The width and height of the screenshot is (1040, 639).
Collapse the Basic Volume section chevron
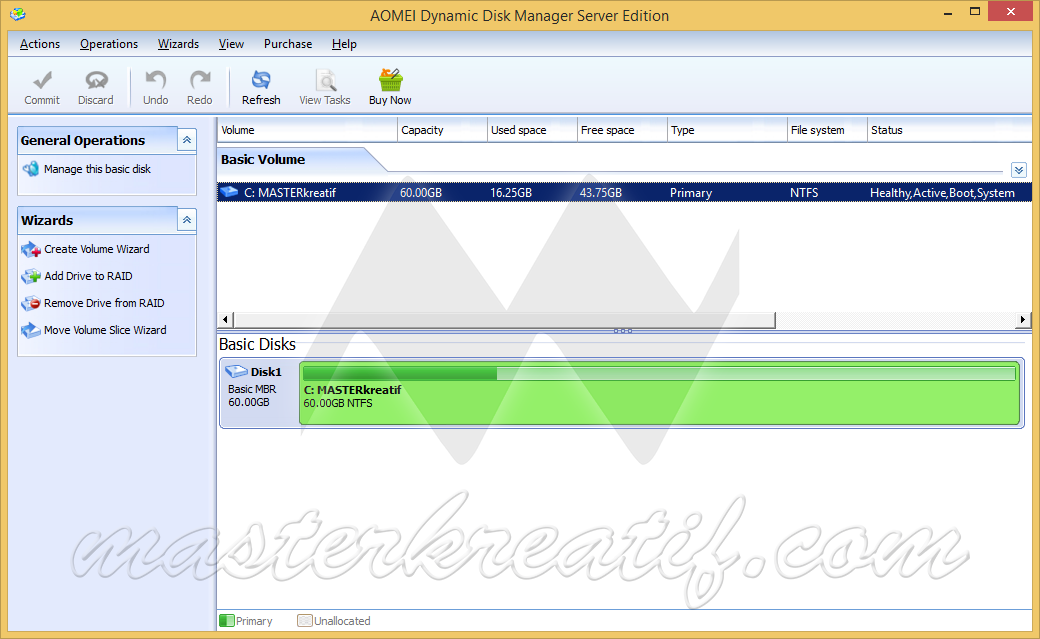coord(1019,170)
